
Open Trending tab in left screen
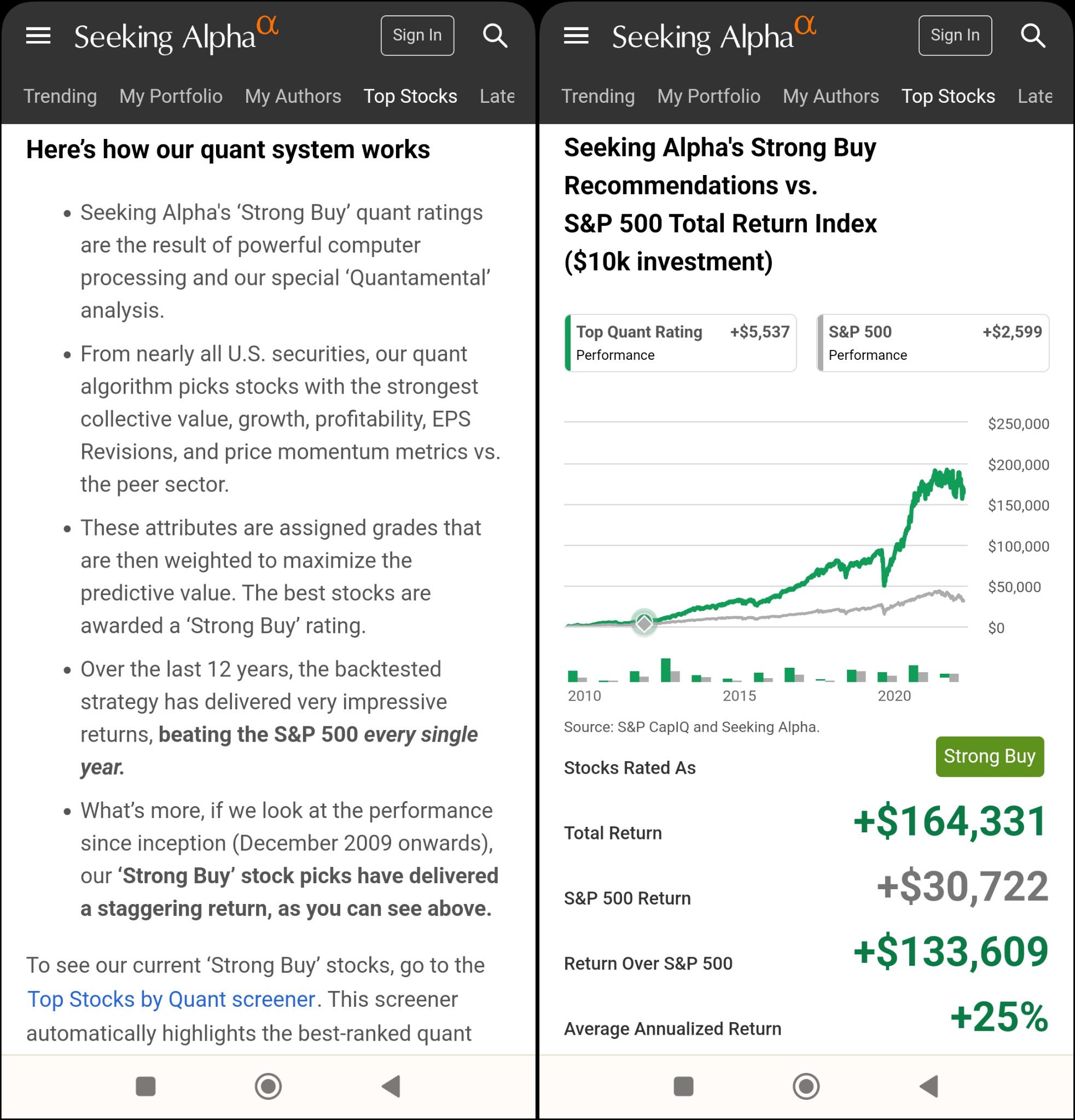pos(60,96)
